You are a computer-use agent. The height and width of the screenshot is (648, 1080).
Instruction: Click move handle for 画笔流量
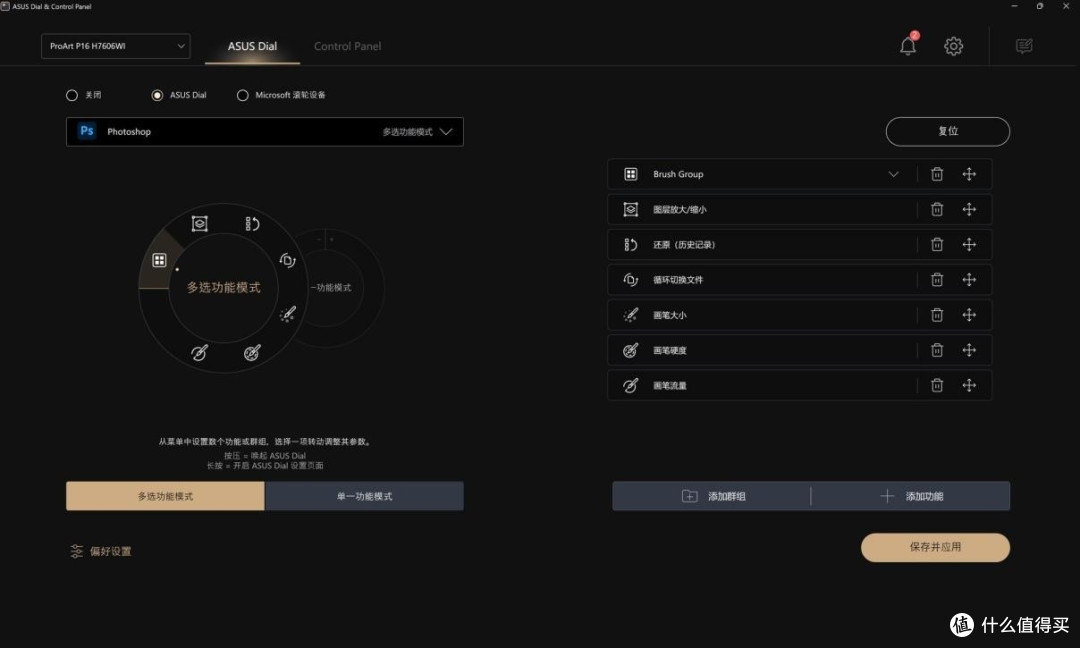(969, 385)
